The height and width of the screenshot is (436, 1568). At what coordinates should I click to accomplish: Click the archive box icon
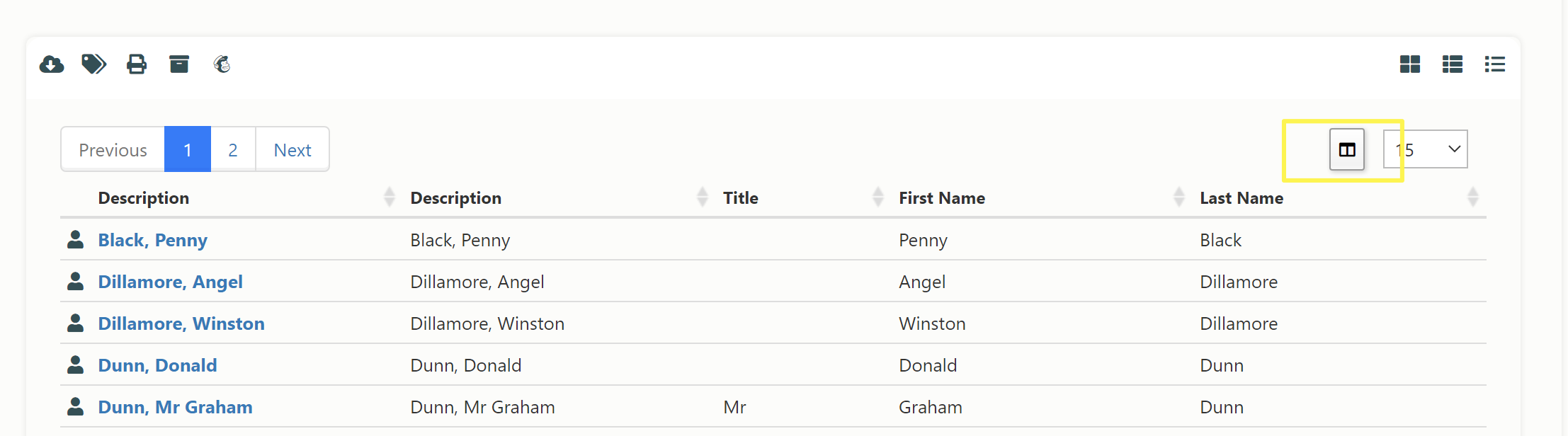(179, 64)
